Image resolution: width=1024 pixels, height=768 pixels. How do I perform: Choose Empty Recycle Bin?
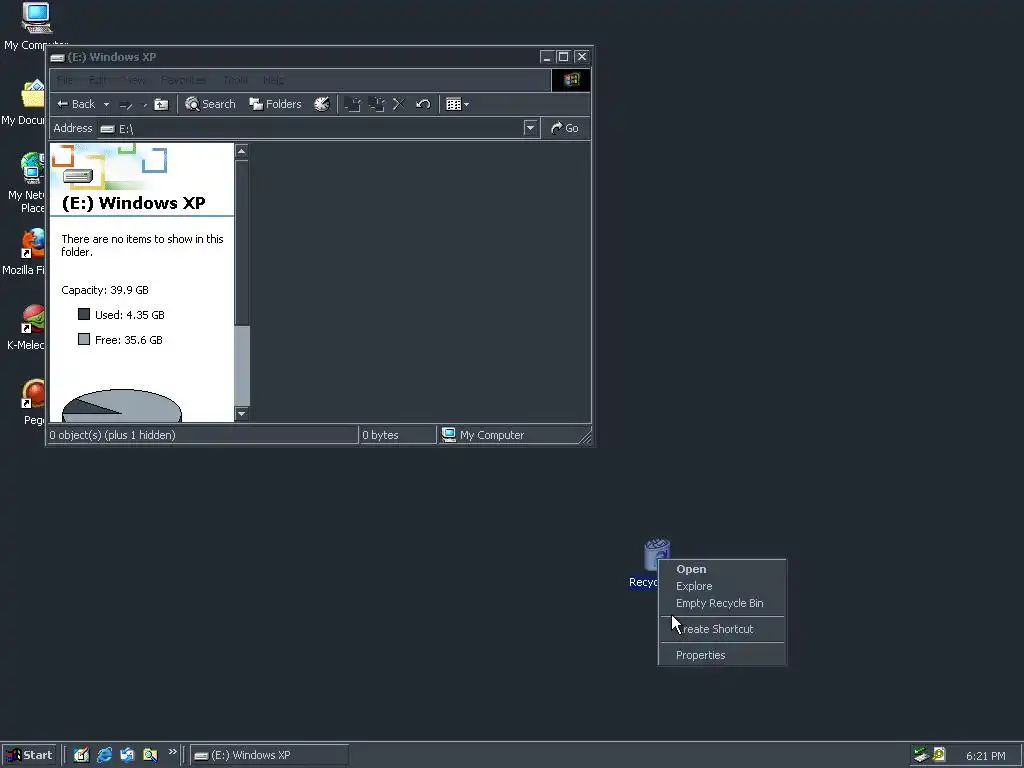(722, 603)
